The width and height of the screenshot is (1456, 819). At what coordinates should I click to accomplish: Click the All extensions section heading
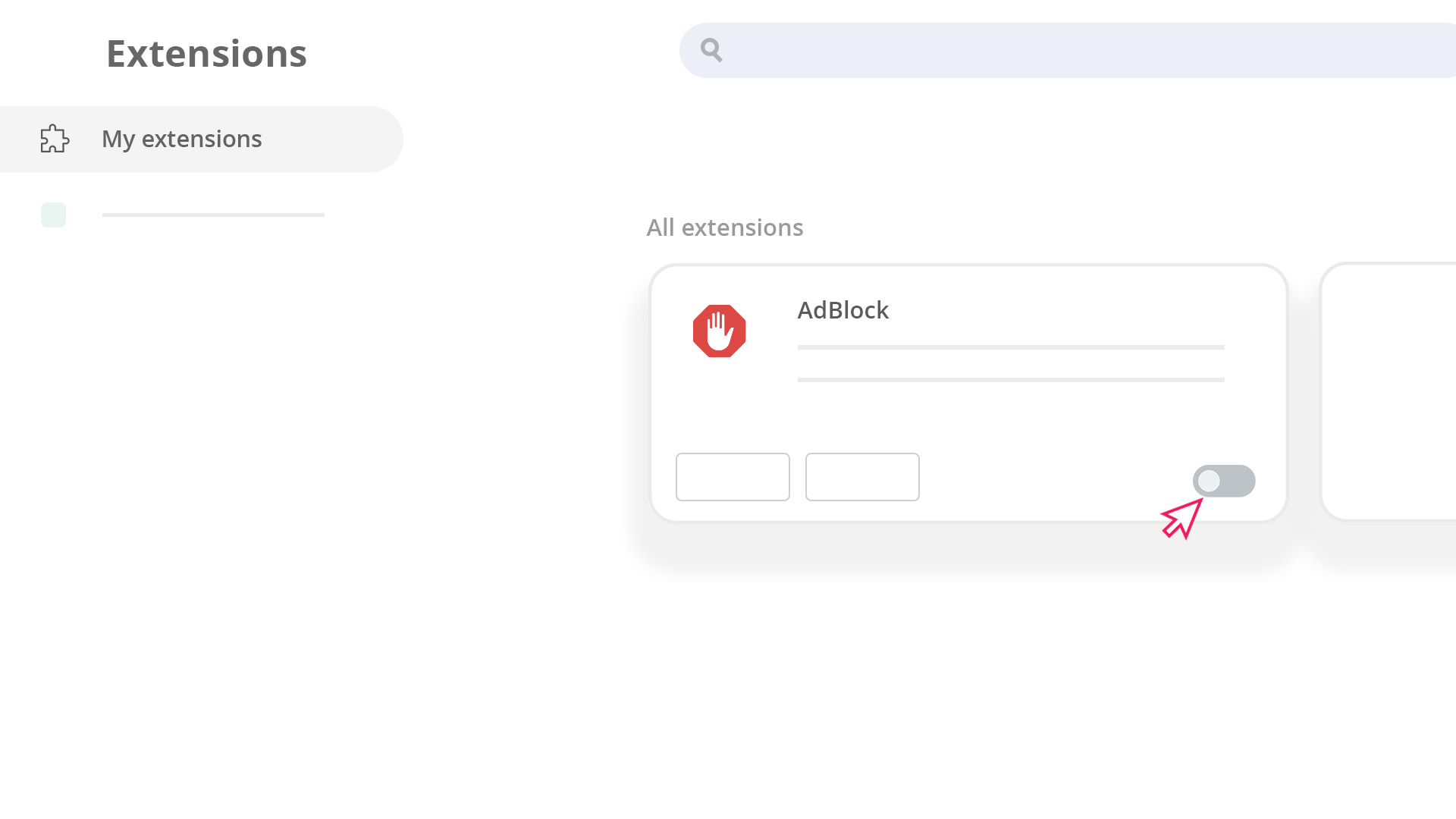pyautogui.click(x=724, y=227)
